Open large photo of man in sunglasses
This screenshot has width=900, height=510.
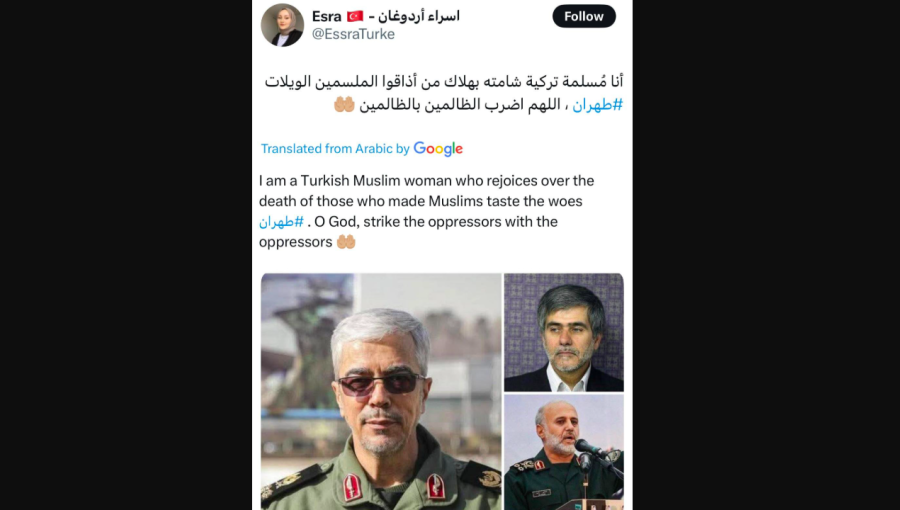coord(381,391)
